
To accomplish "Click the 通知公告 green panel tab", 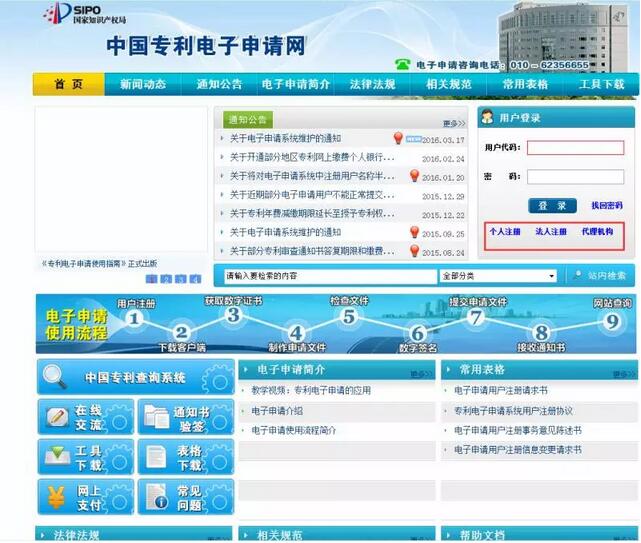I will click(x=248, y=119).
